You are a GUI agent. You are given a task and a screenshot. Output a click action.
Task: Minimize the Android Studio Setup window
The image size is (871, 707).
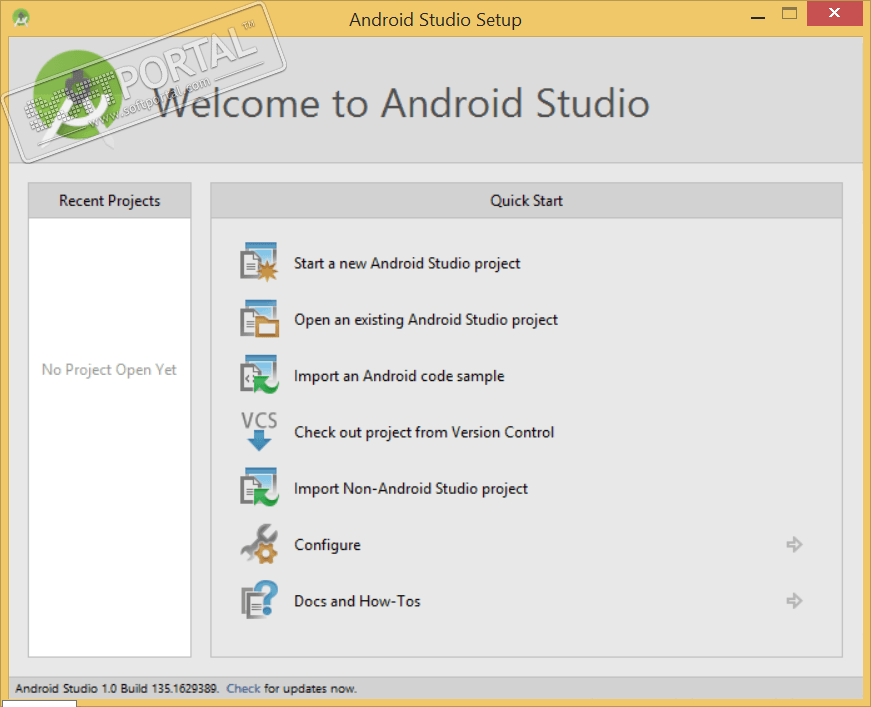758,16
